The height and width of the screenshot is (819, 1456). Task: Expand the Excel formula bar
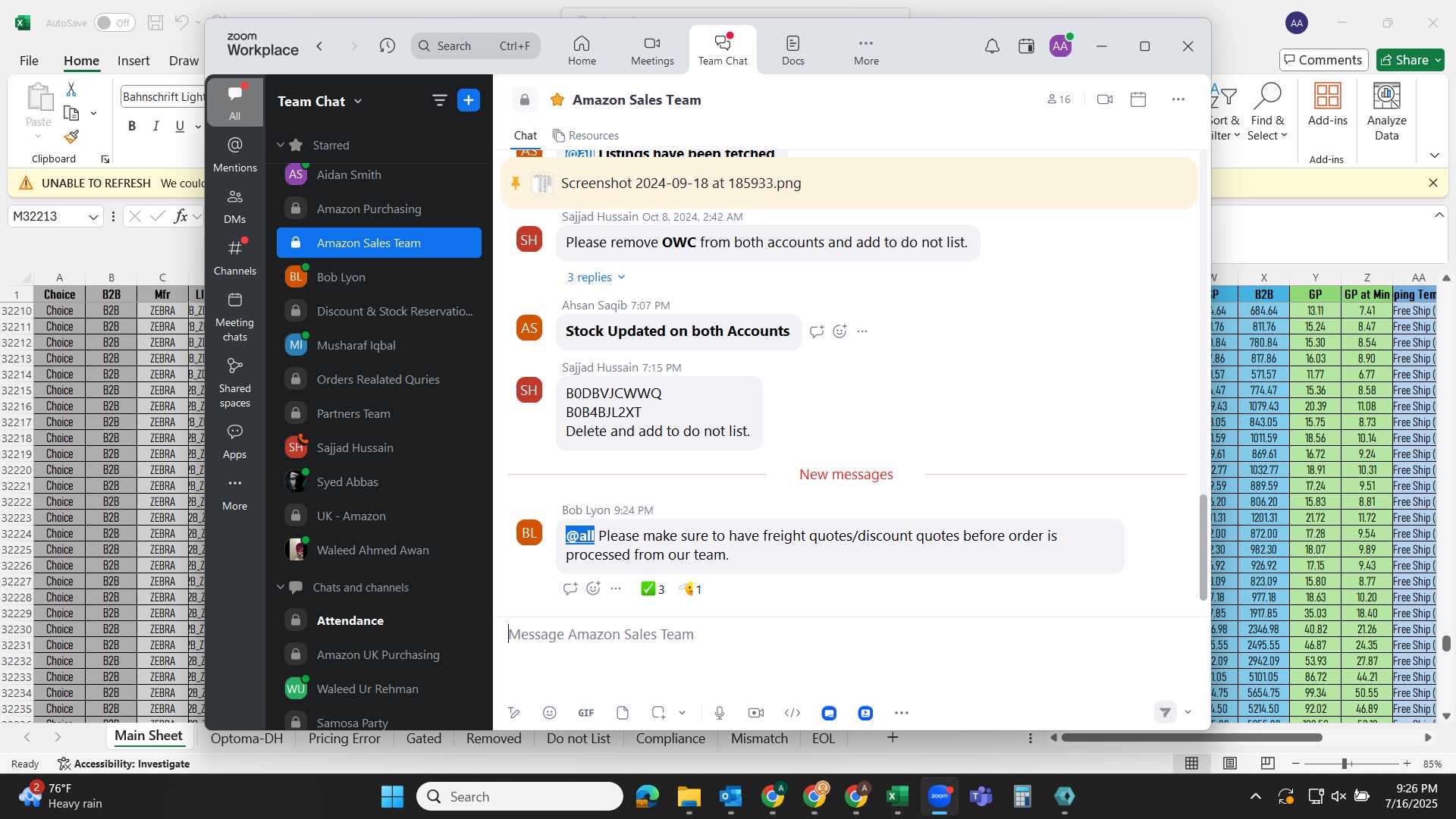pos(1439,215)
